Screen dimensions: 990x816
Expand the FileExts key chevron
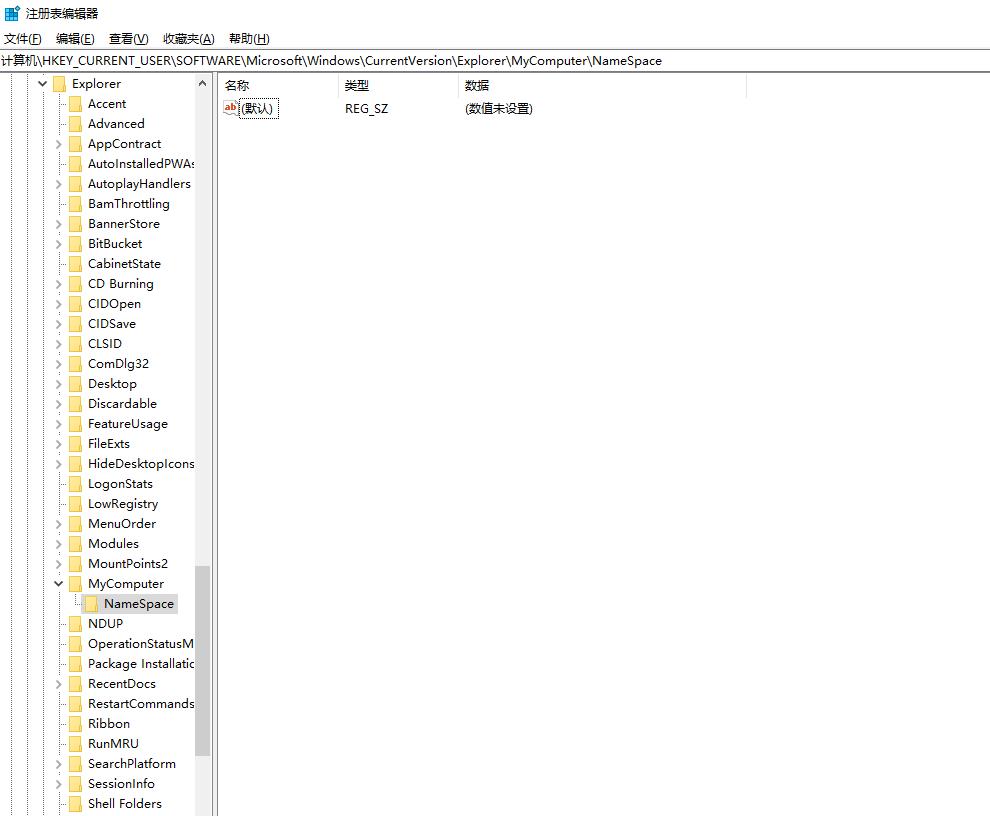(59, 444)
